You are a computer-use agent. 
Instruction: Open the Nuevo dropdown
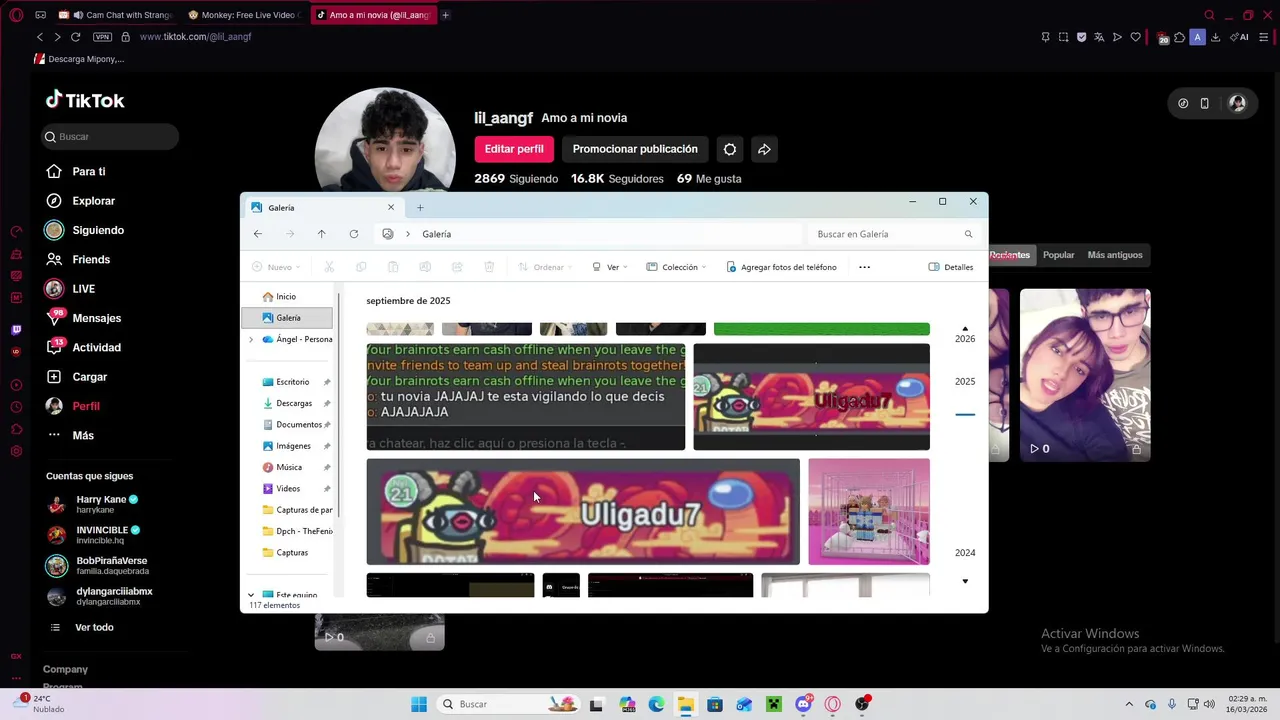point(275,267)
